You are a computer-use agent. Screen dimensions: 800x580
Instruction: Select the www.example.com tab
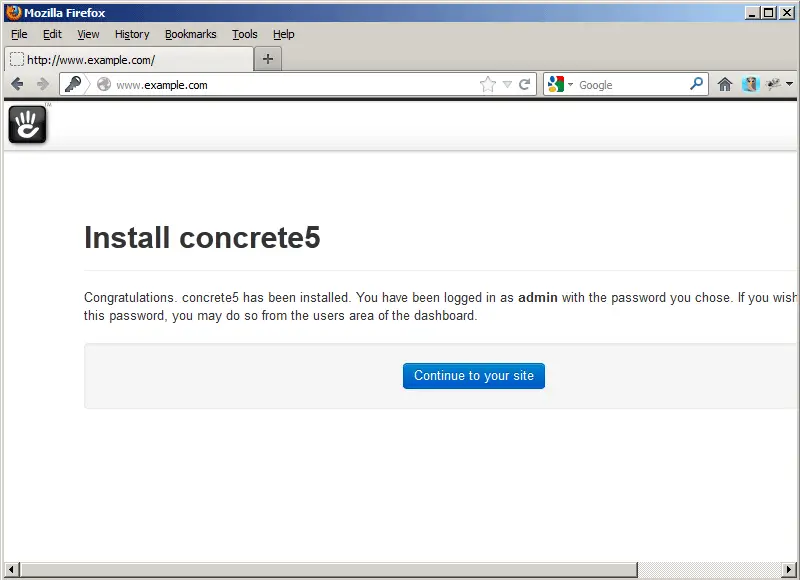tap(129, 60)
